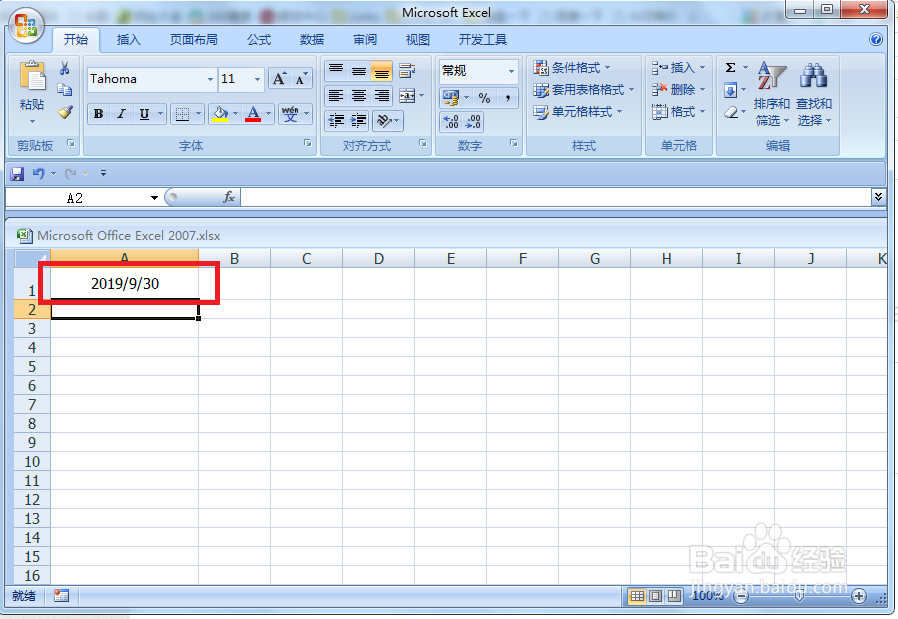The image size is (898, 619).
Task: Open the font name dropdown Tahoma
Action: pyautogui.click(x=211, y=80)
